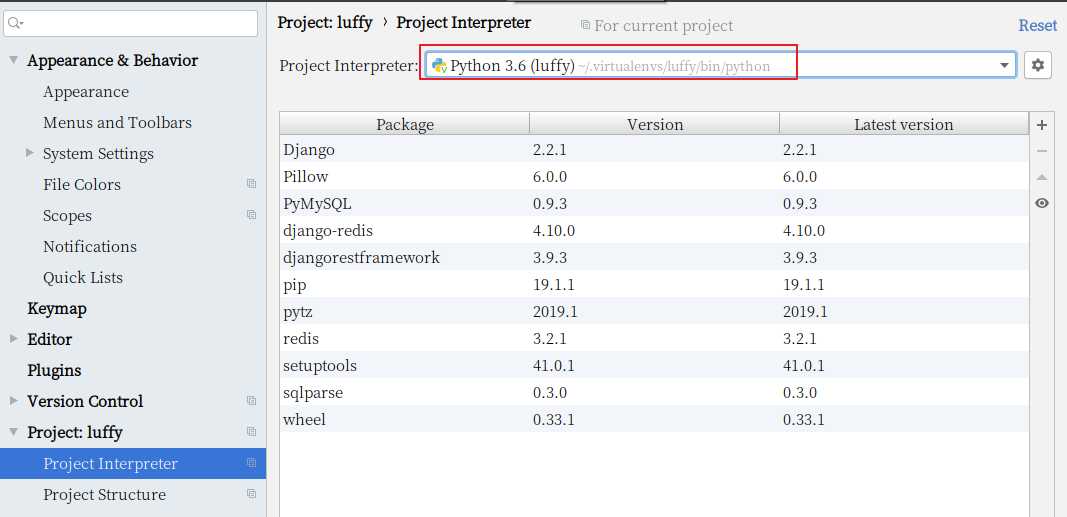Image resolution: width=1067 pixels, height=517 pixels.
Task: Open the File Colors settings
Action: pyautogui.click(x=82, y=184)
